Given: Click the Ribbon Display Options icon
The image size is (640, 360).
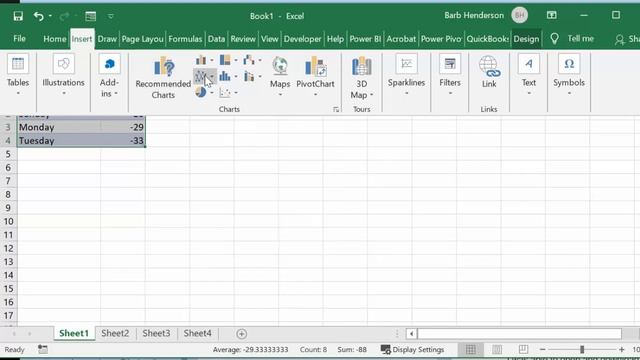Looking at the screenshot, I should 551,15.
